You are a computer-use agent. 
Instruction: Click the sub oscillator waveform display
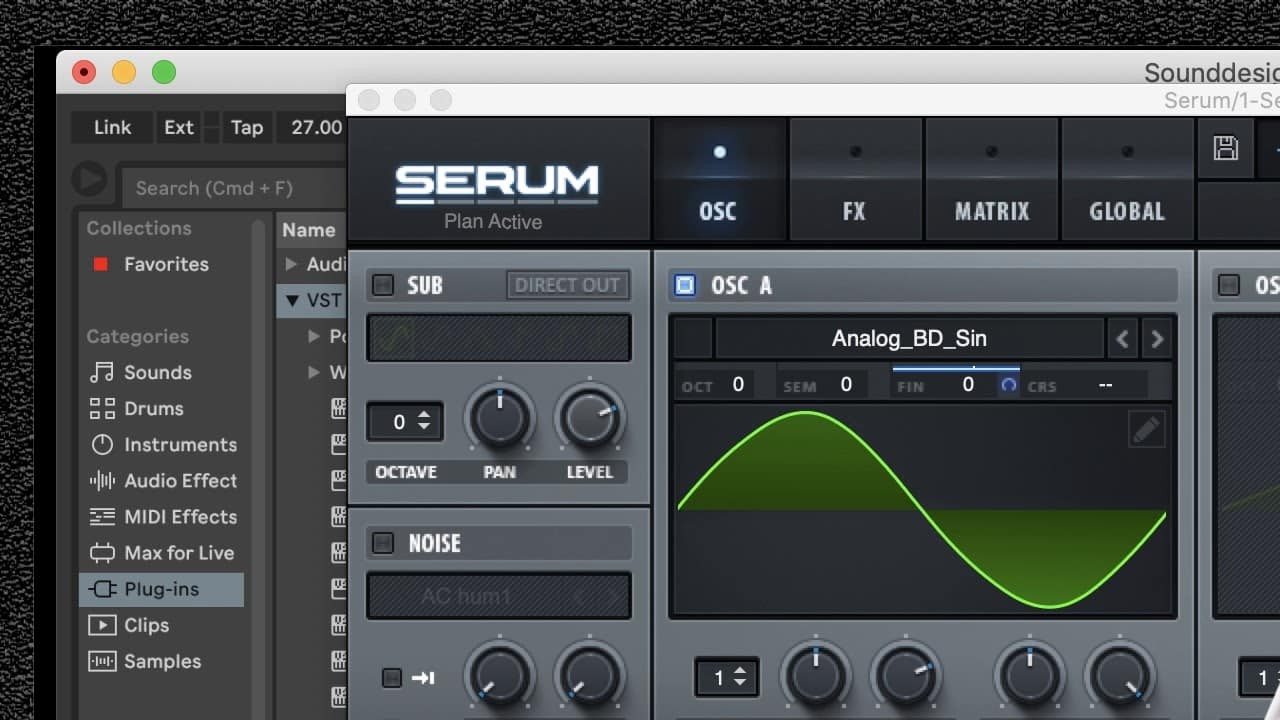[499, 338]
